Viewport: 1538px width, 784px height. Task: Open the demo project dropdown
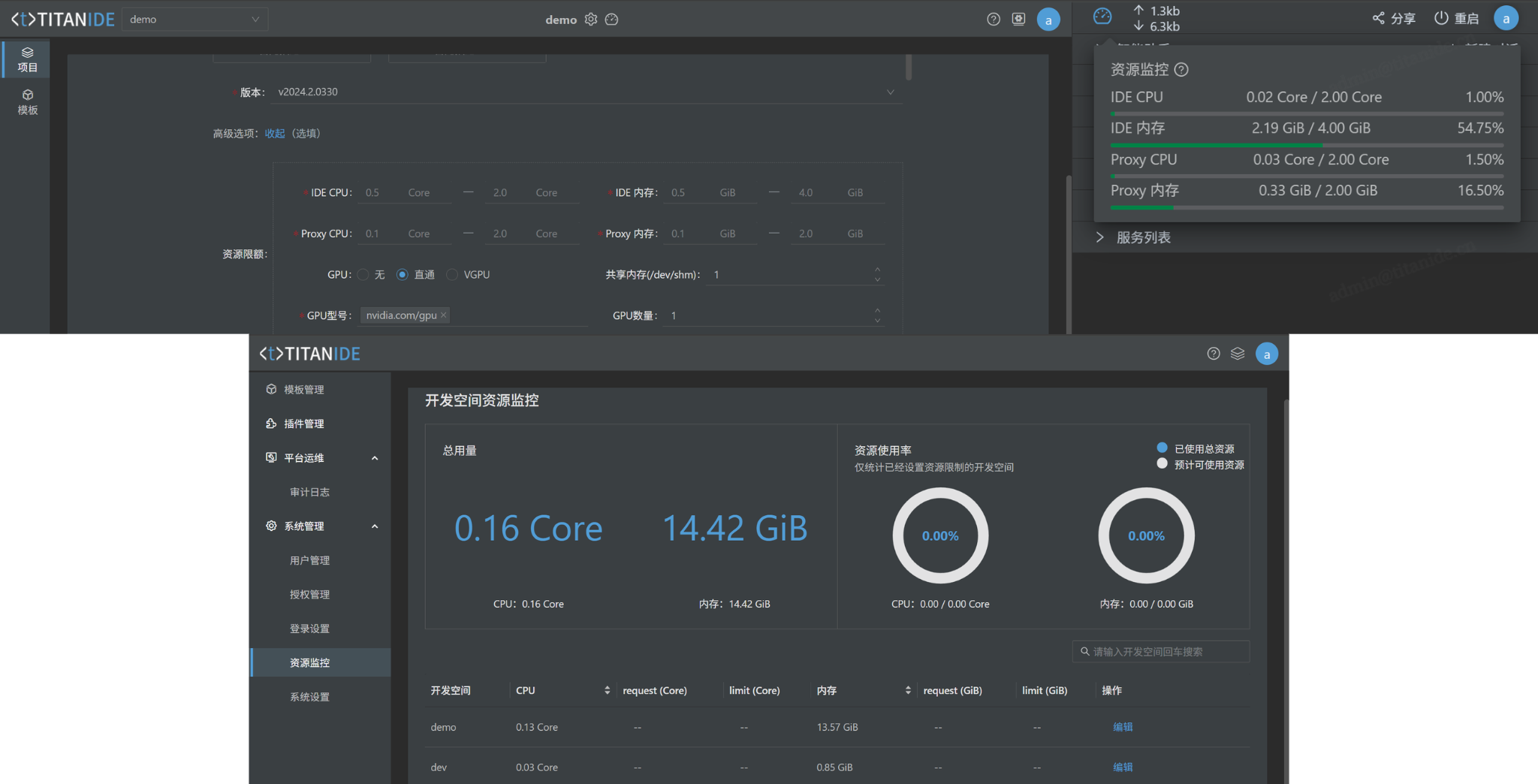click(195, 20)
